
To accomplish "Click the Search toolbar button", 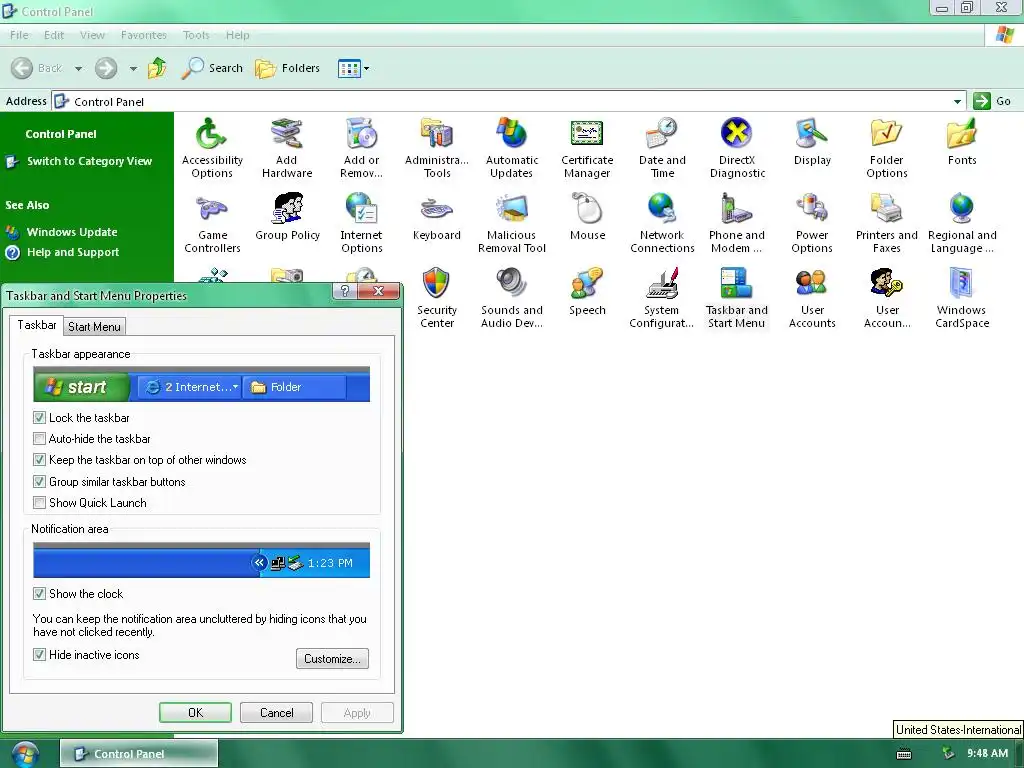I will (x=212, y=68).
